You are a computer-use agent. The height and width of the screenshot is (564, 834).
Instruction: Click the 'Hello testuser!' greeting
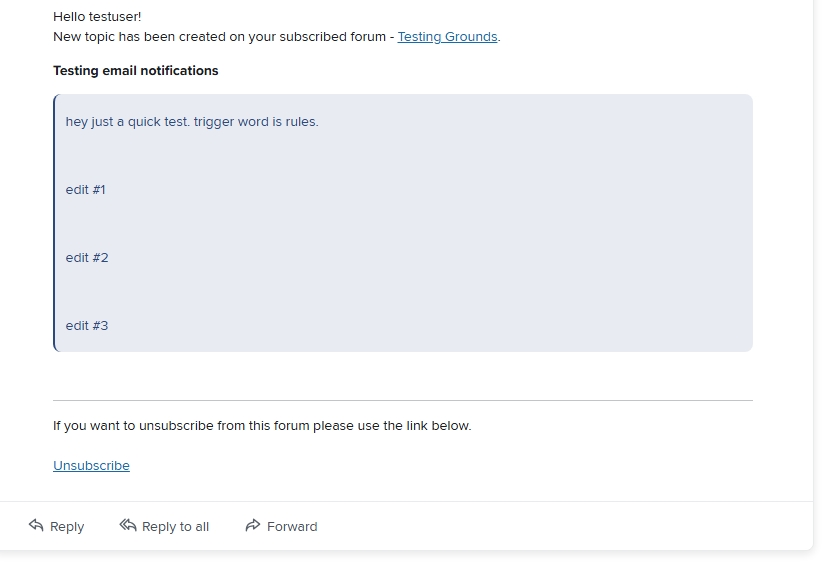point(97,17)
